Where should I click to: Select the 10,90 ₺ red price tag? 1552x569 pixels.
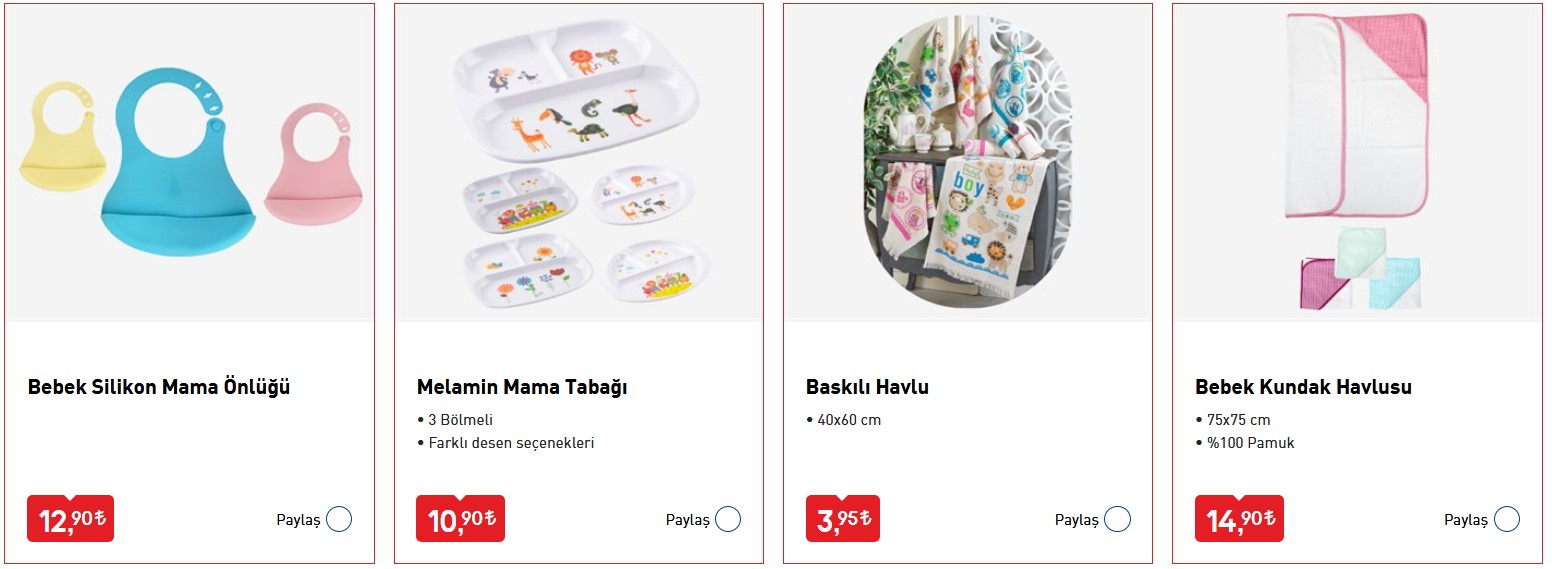460,519
